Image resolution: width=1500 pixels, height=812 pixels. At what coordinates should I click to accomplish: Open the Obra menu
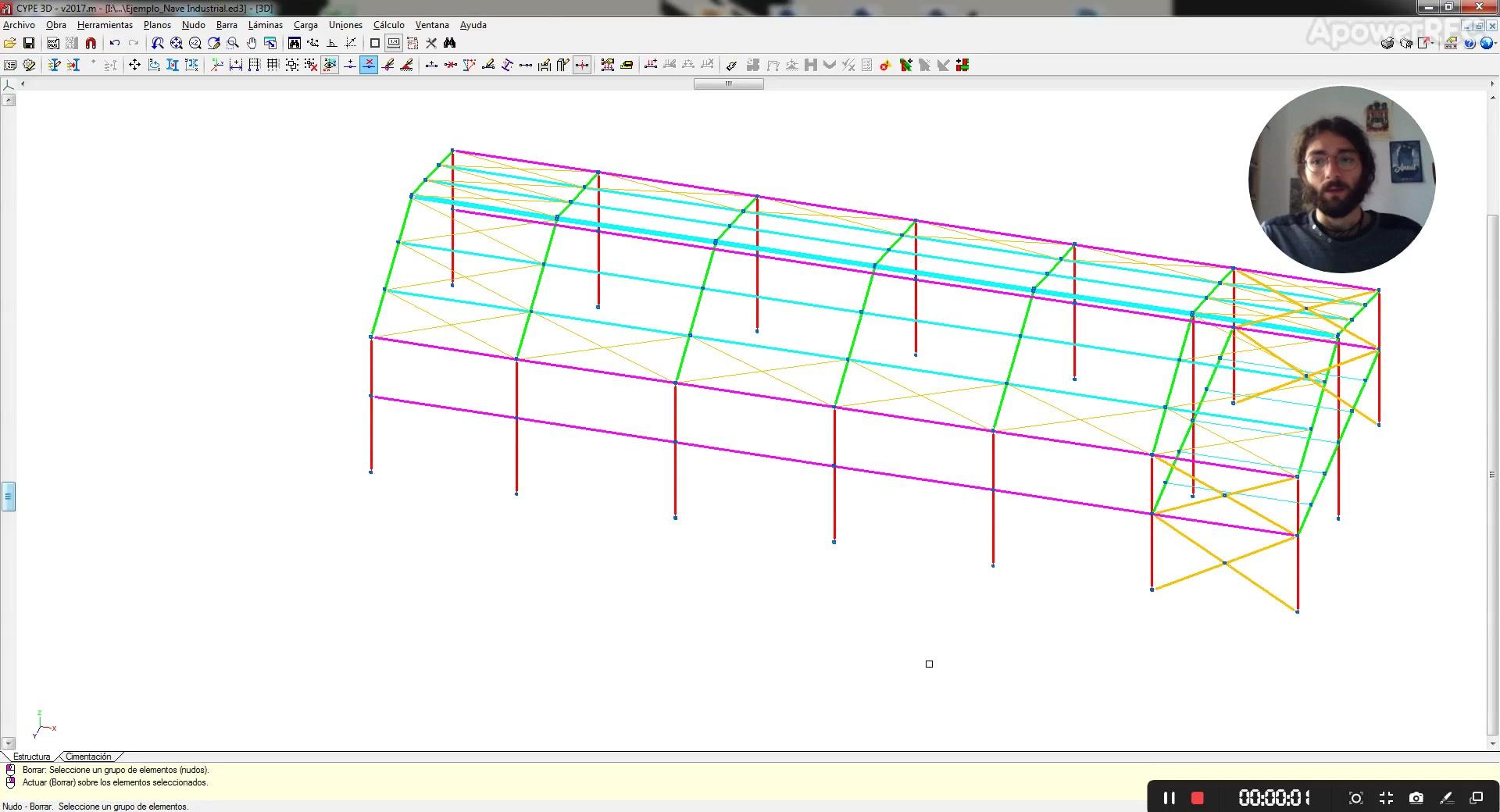pyautogui.click(x=56, y=25)
